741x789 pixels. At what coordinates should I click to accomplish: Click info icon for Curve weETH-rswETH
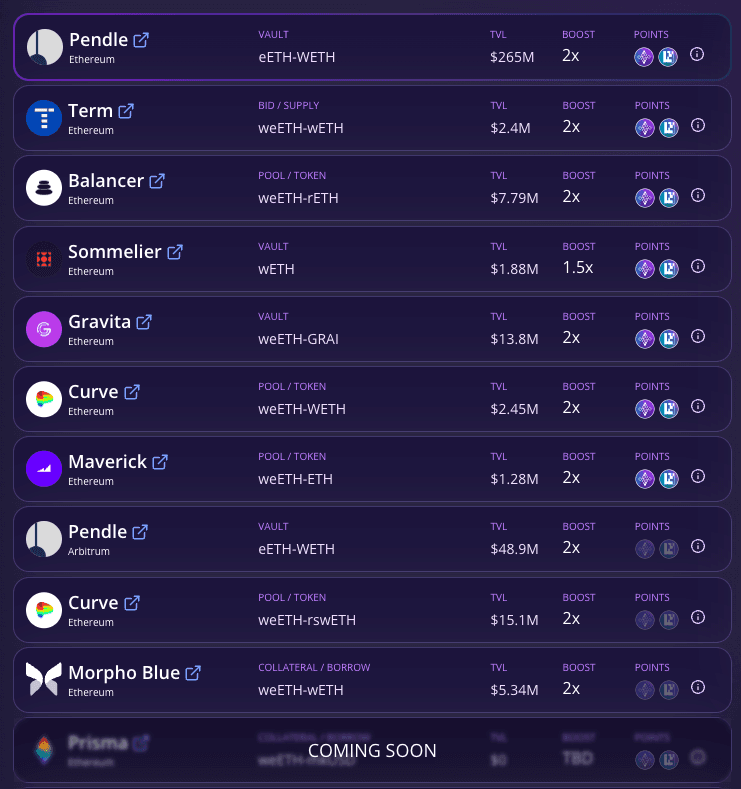click(698, 617)
